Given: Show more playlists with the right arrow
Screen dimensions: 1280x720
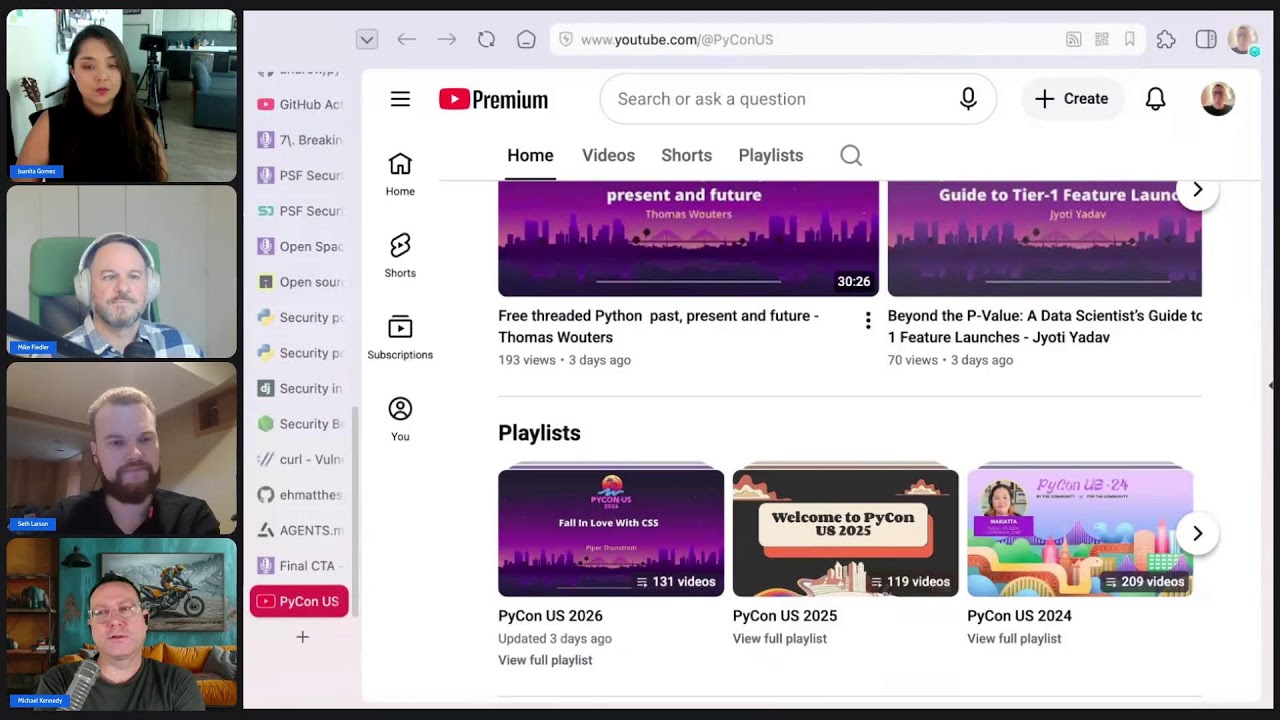Looking at the screenshot, I should 1197,533.
